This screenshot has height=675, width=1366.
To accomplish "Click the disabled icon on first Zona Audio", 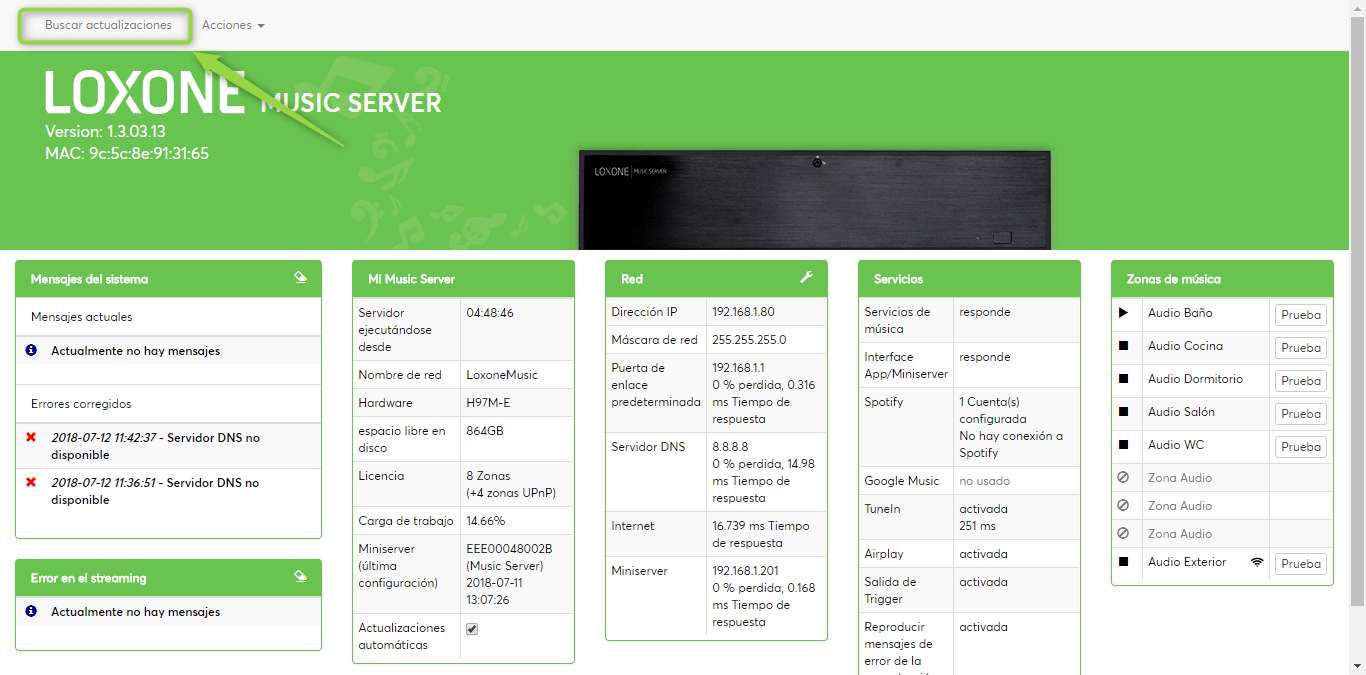I will pos(1123,478).
